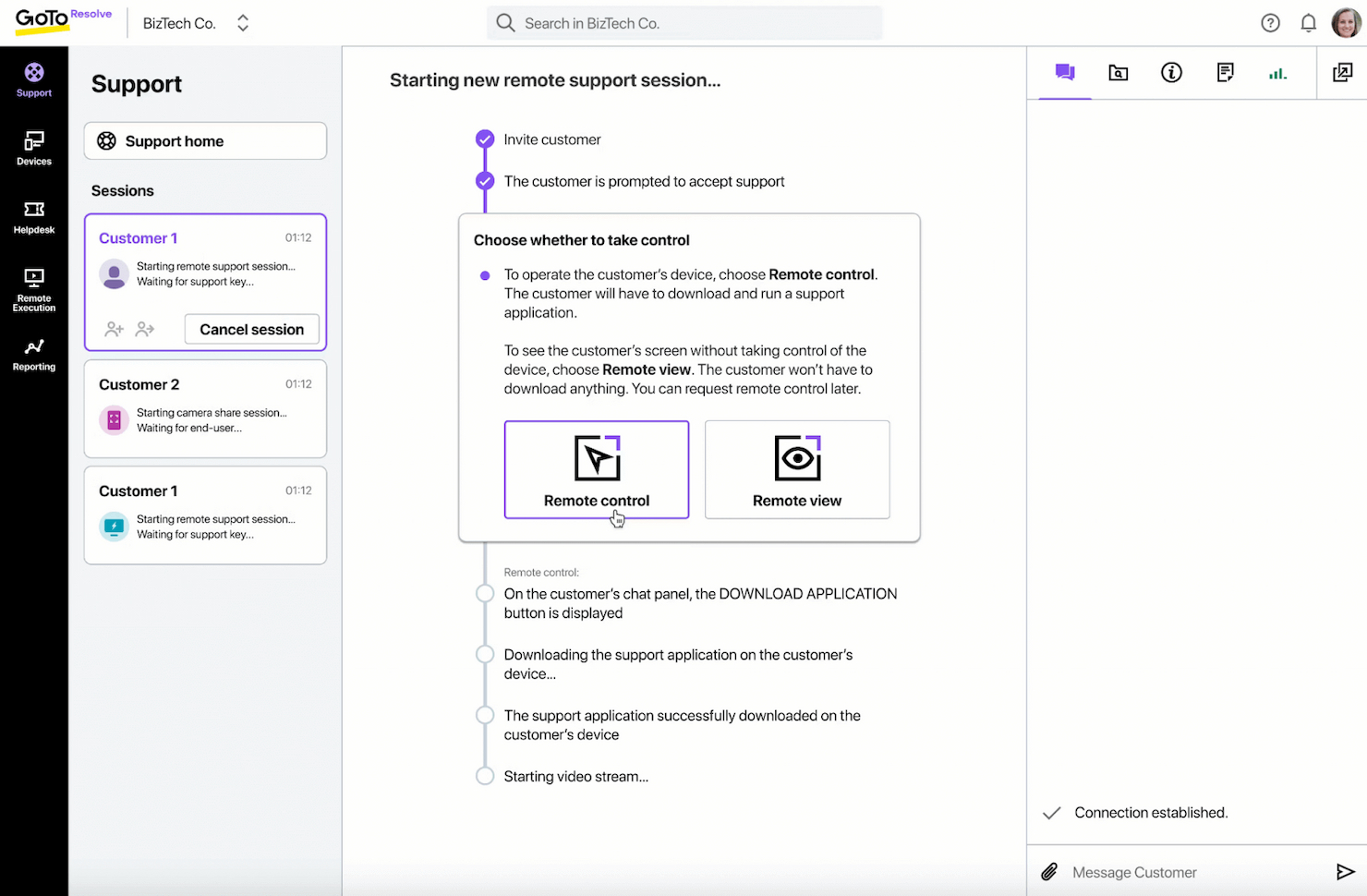Open the Helpdesk sidebar section
This screenshot has height=896, width=1367.
point(33,216)
